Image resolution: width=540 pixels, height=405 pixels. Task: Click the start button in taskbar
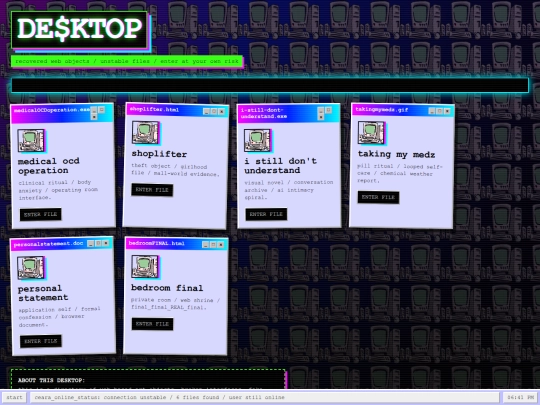point(14,397)
